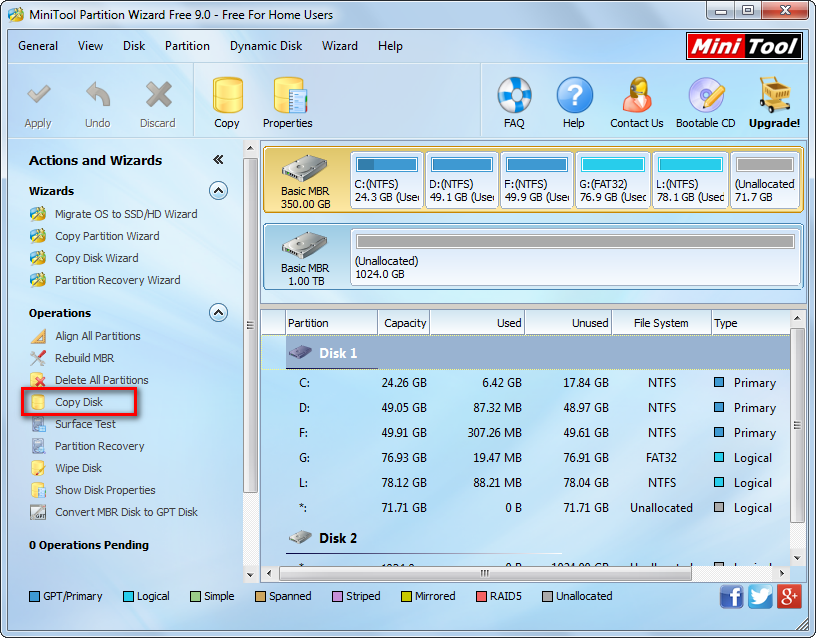
Task: Choose Rebuild MBR operation
Action: tap(84, 358)
